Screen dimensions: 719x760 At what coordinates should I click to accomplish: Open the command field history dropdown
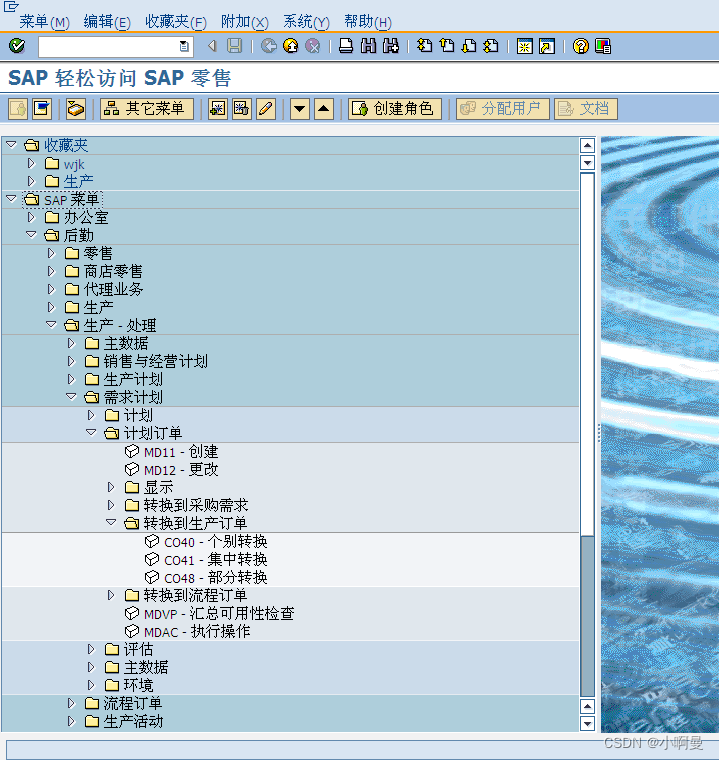coord(184,47)
